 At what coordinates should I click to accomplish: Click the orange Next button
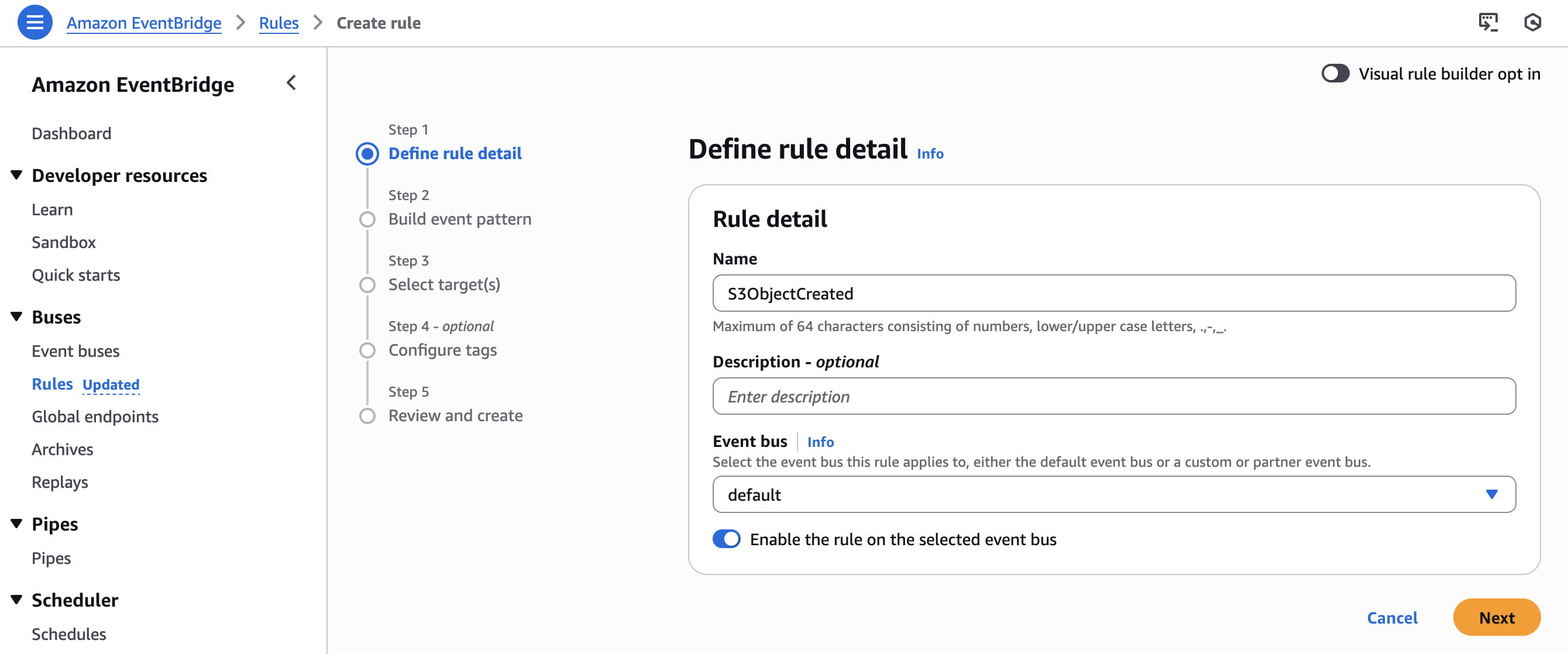pyautogui.click(x=1495, y=618)
